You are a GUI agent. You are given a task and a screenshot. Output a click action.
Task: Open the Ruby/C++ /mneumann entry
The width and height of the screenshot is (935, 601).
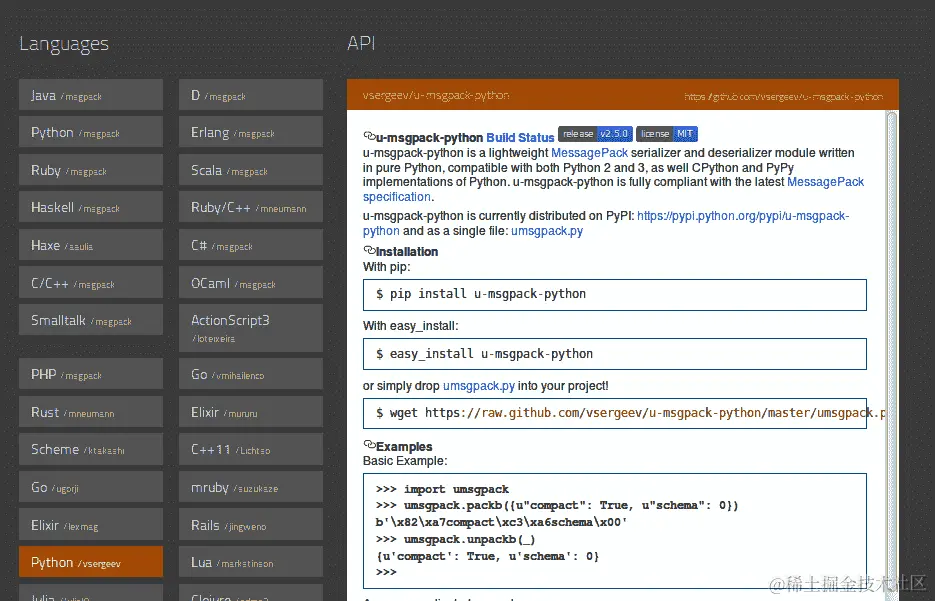[x=251, y=207]
